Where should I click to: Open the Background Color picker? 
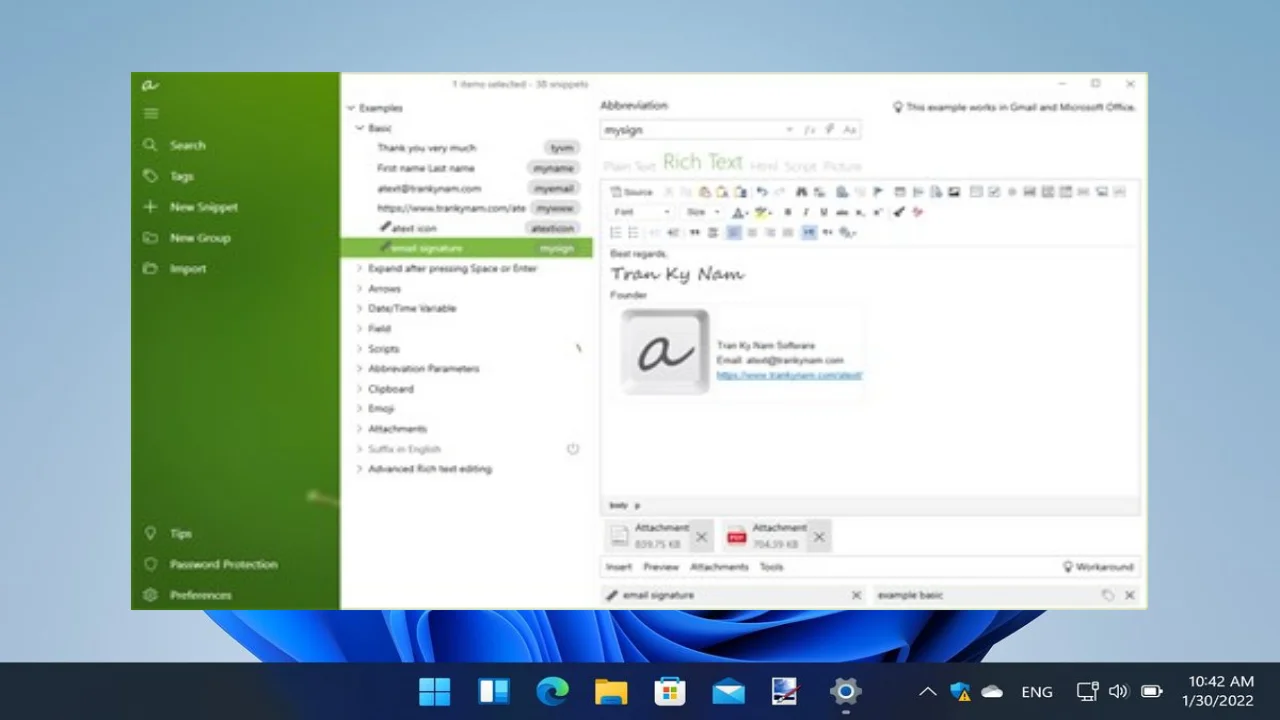763,212
